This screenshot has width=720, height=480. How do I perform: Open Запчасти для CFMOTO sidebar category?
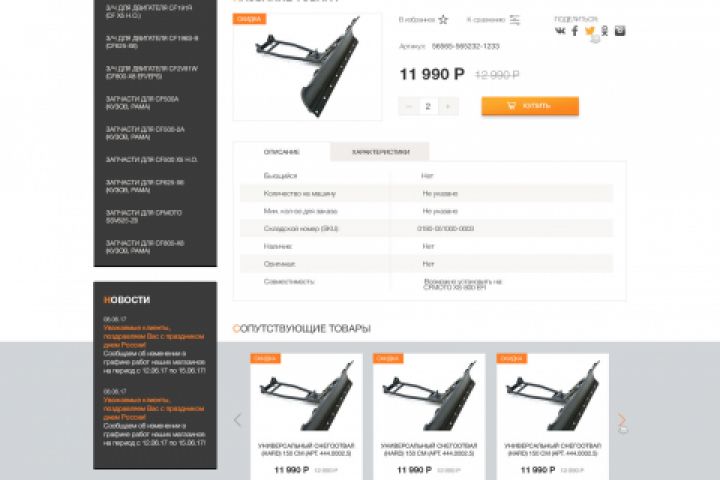pyautogui.click(x=144, y=216)
